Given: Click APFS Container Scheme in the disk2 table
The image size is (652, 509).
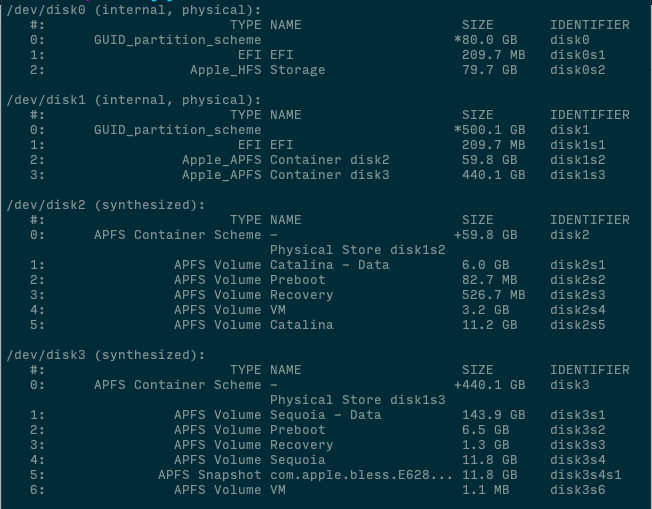Looking at the screenshot, I should (178, 235).
